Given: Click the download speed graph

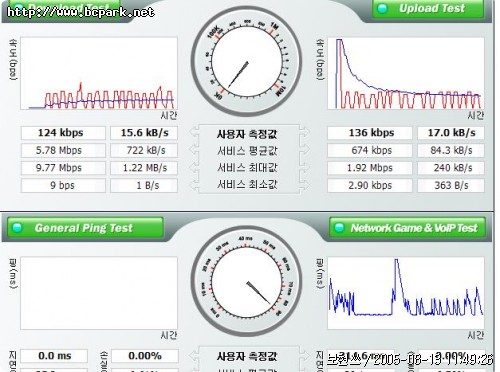Looking at the screenshot, I should click(99, 73).
